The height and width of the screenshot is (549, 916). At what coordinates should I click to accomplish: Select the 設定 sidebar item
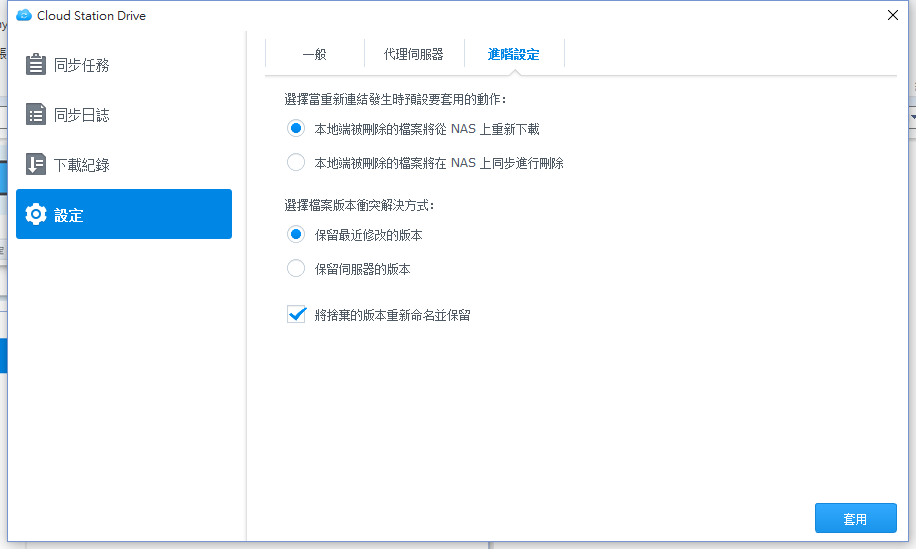point(124,214)
